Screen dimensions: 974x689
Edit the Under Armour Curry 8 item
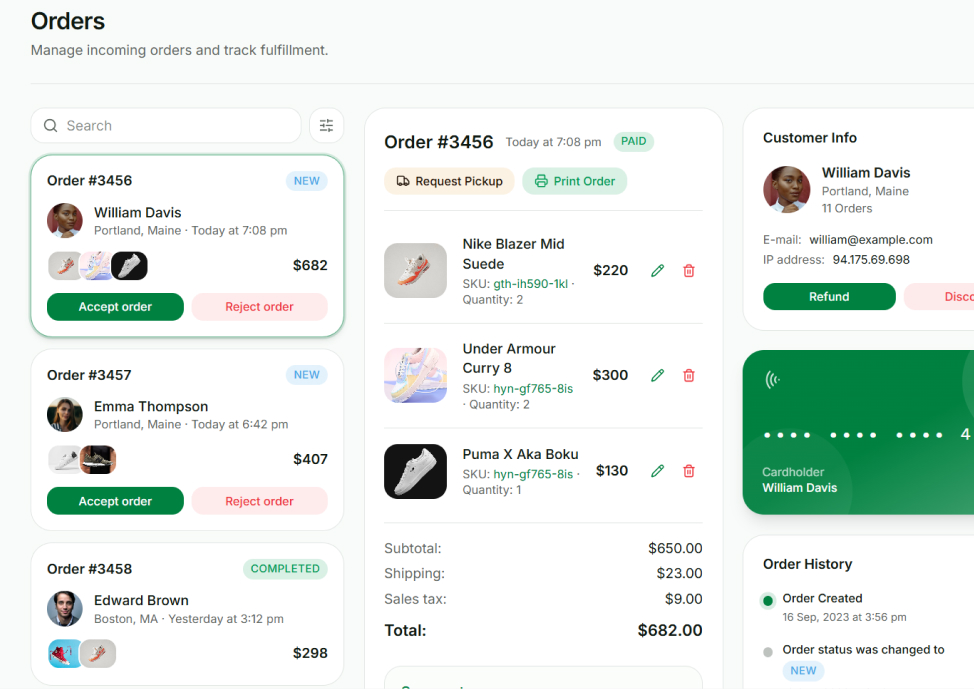click(x=657, y=375)
